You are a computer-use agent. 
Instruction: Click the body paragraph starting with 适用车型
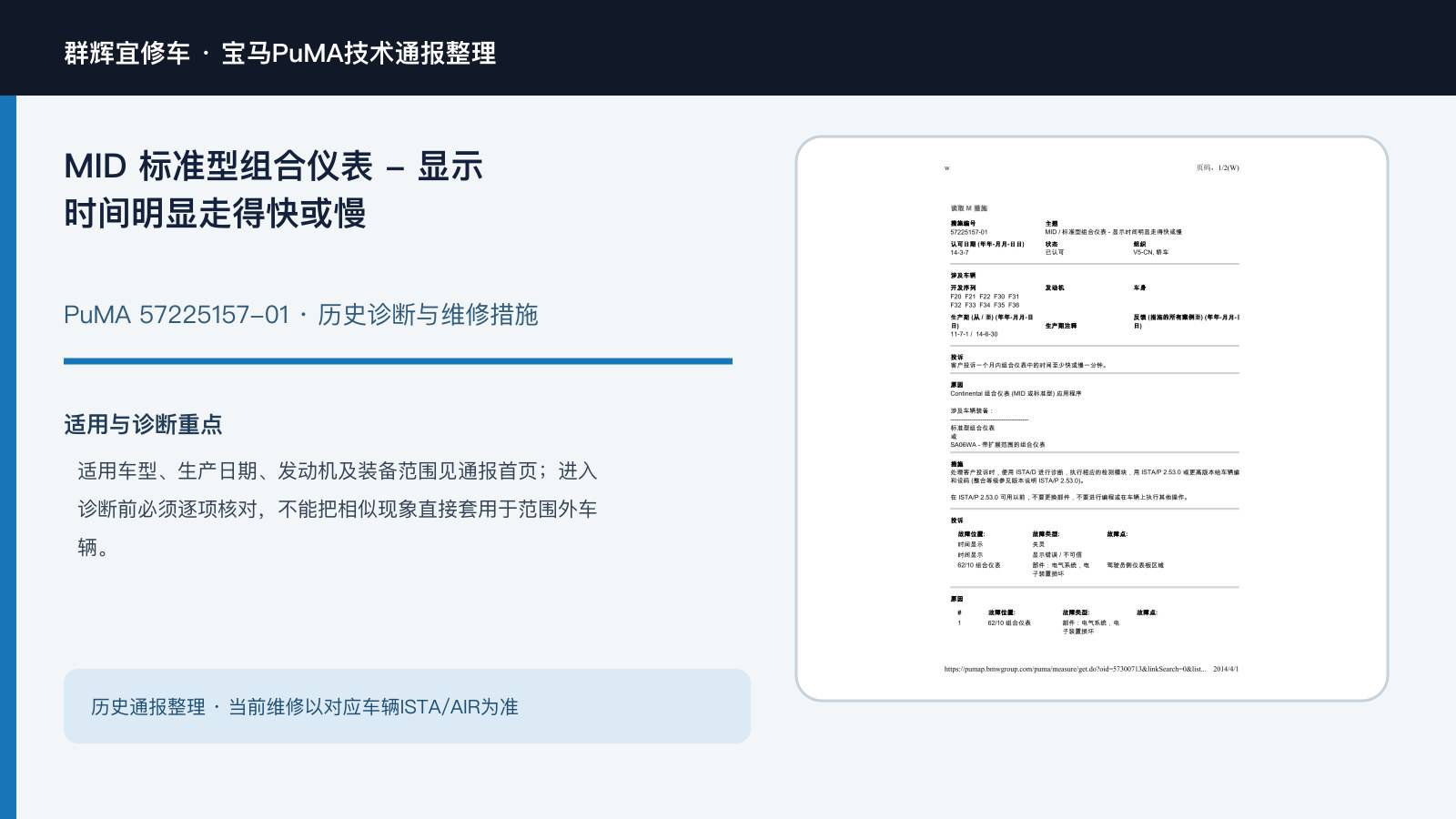[x=337, y=509]
